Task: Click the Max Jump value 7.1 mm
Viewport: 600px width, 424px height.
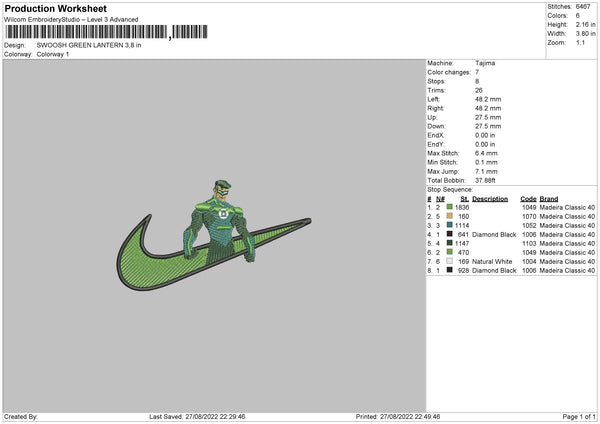Action: (x=486, y=171)
